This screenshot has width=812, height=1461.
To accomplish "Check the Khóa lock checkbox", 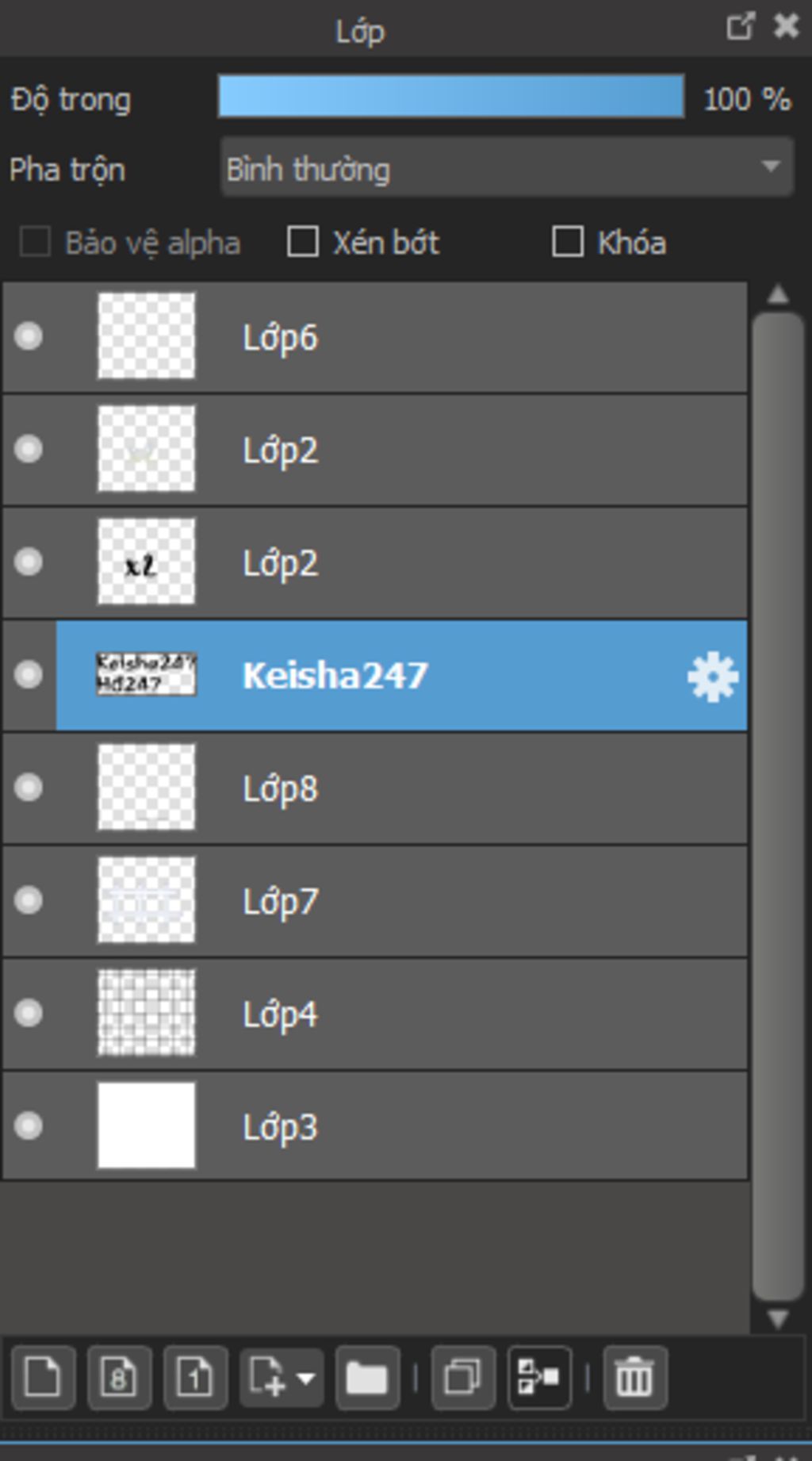I will pos(568,242).
